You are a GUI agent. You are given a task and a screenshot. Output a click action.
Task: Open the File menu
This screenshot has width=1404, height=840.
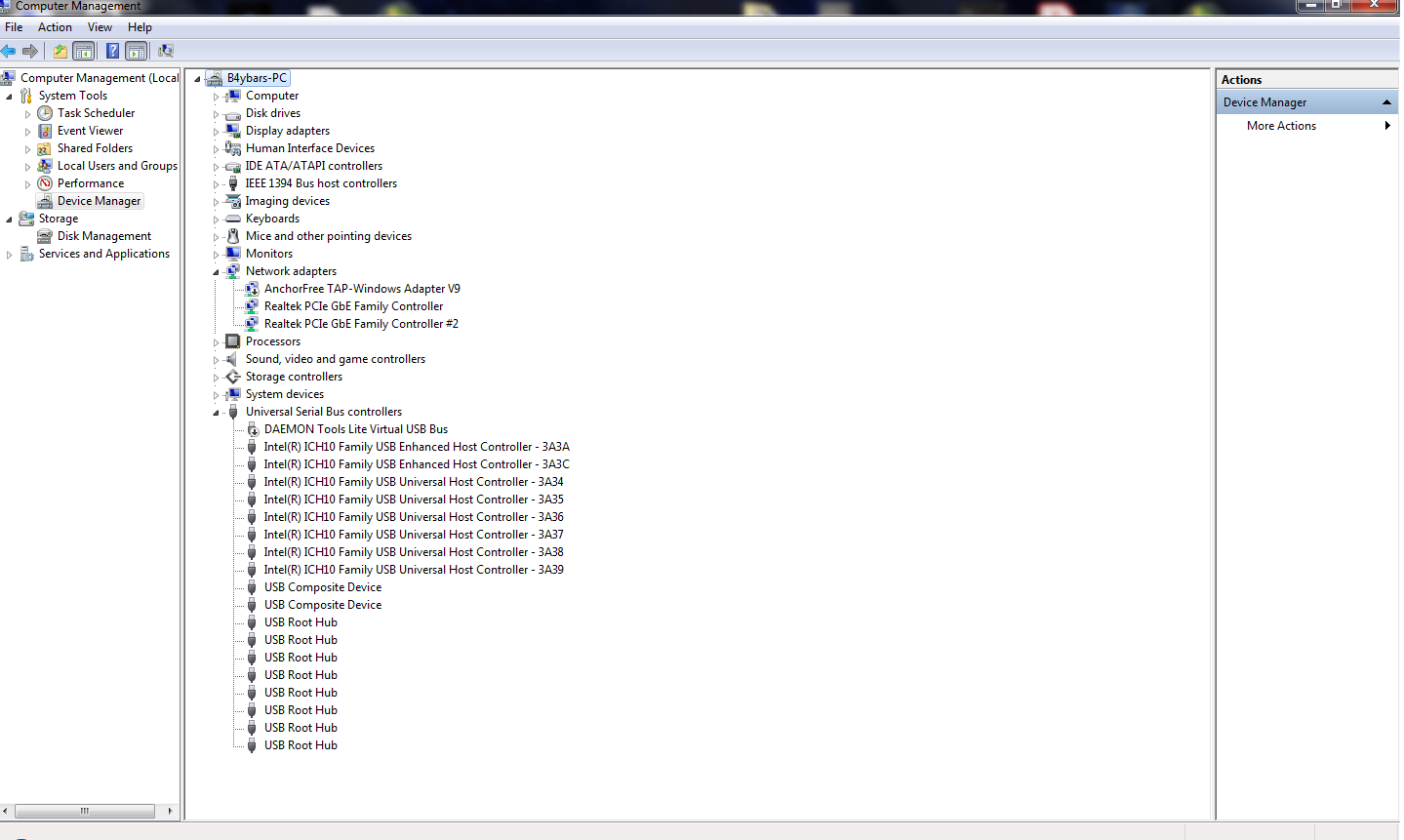pos(14,27)
